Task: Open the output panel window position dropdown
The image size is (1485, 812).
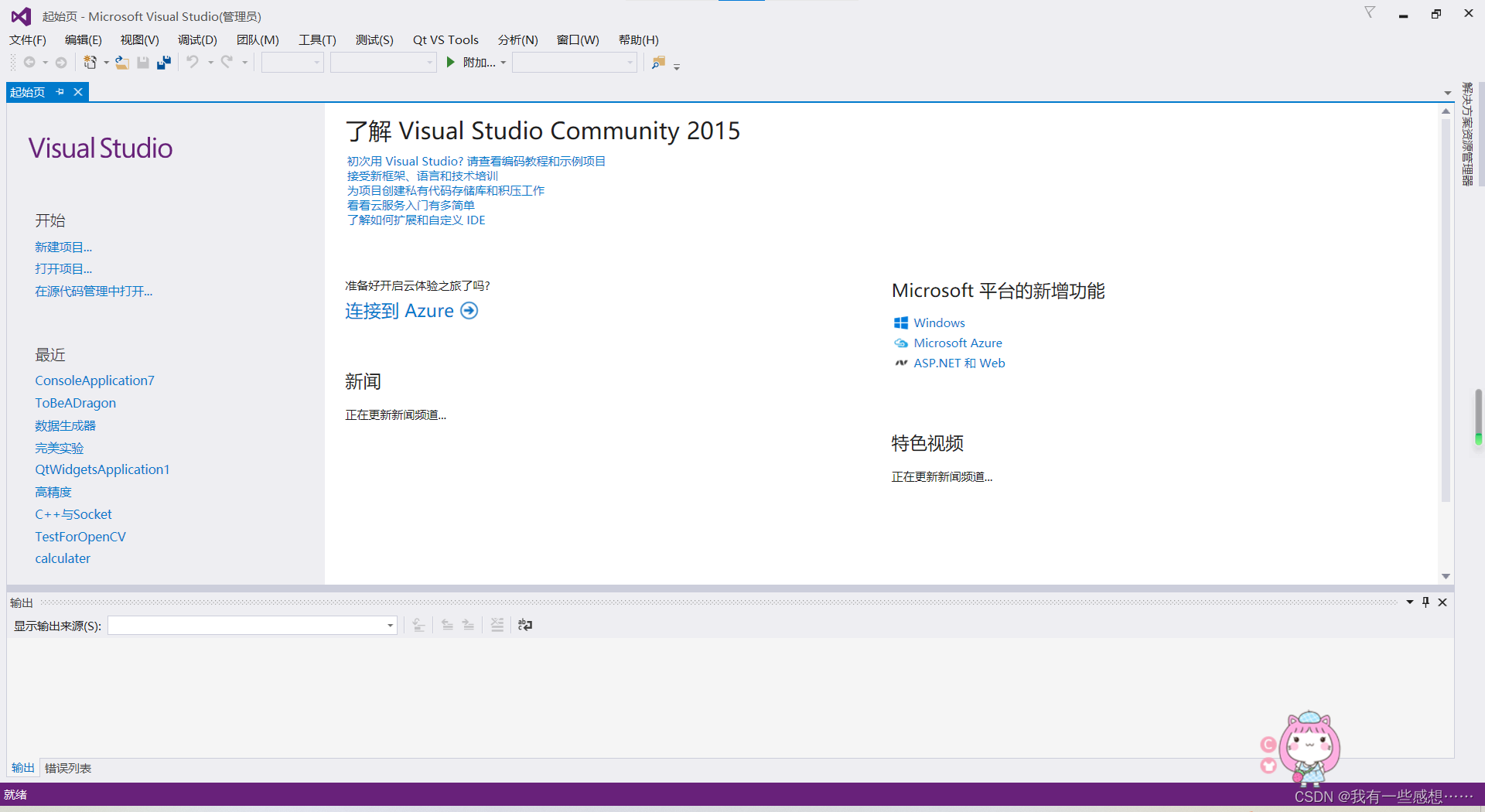Action: point(1410,602)
